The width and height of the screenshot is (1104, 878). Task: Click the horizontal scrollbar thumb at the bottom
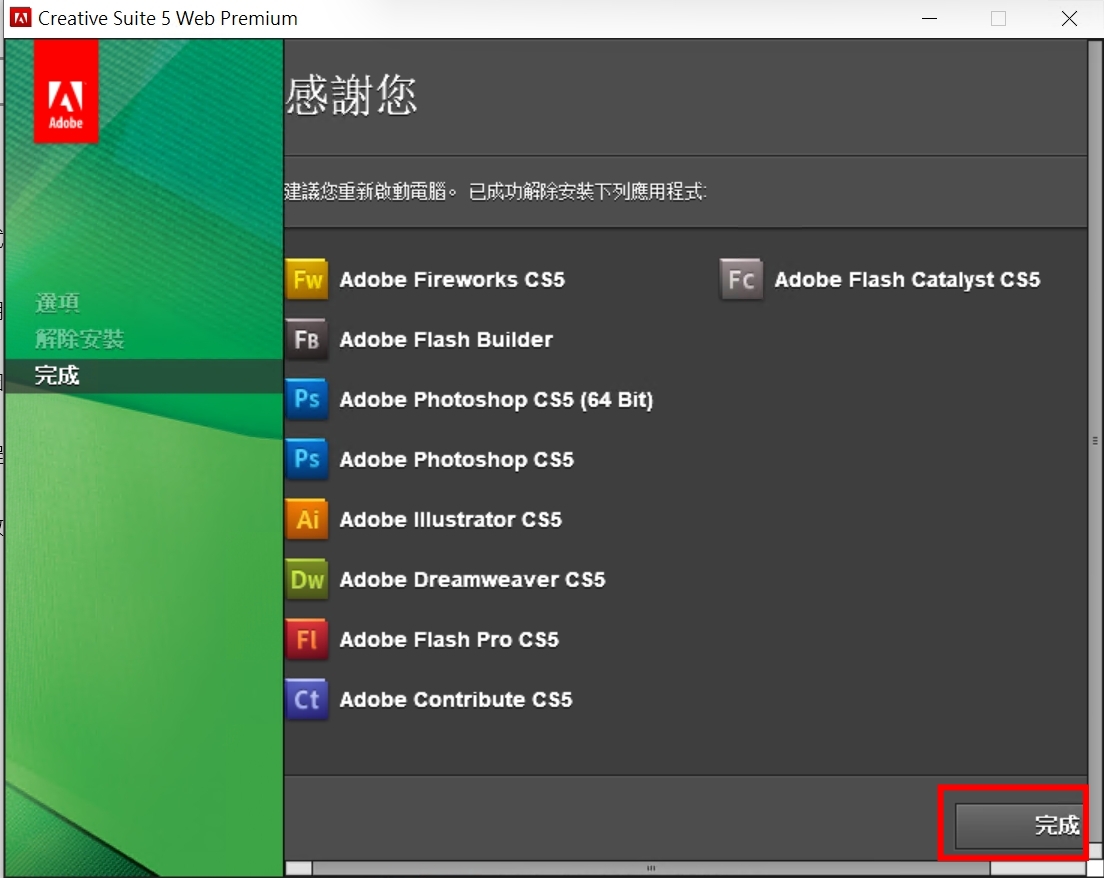click(x=650, y=868)
